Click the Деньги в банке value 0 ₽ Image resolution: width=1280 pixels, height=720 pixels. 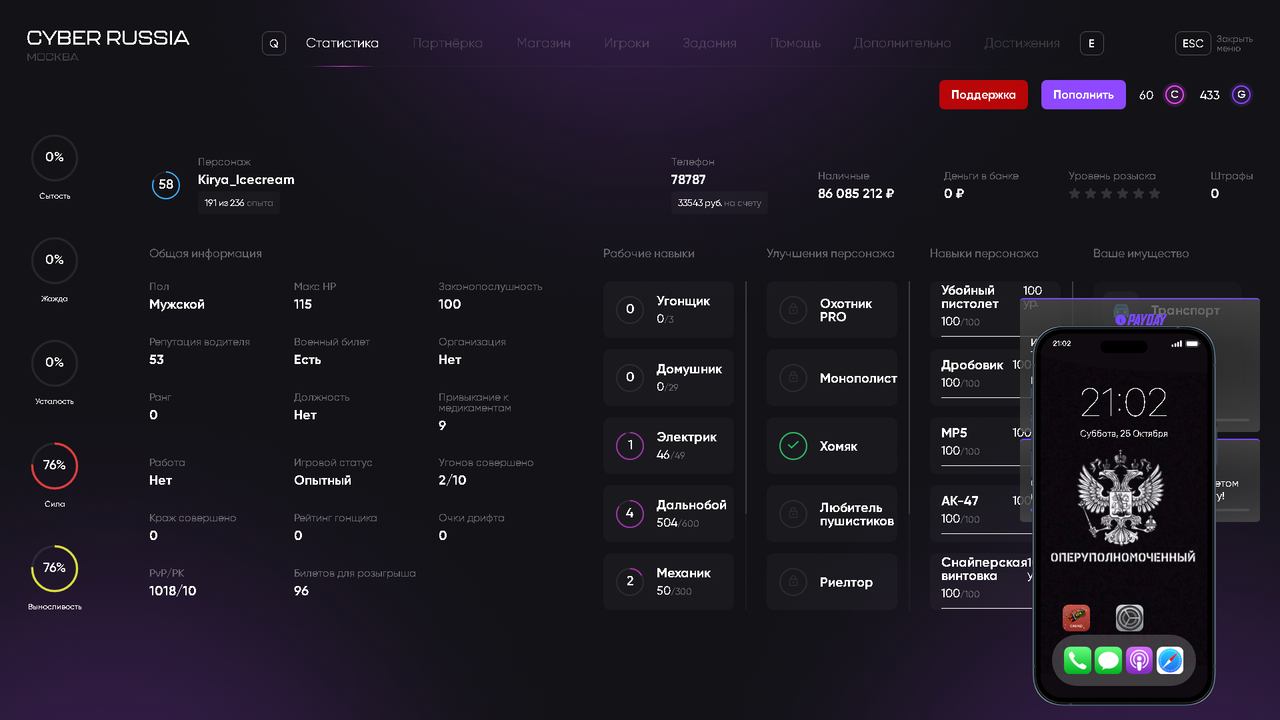click(954, 194)
